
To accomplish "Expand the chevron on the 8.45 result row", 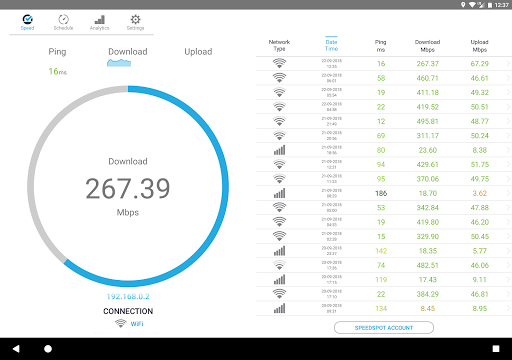I will coord(508,309).
